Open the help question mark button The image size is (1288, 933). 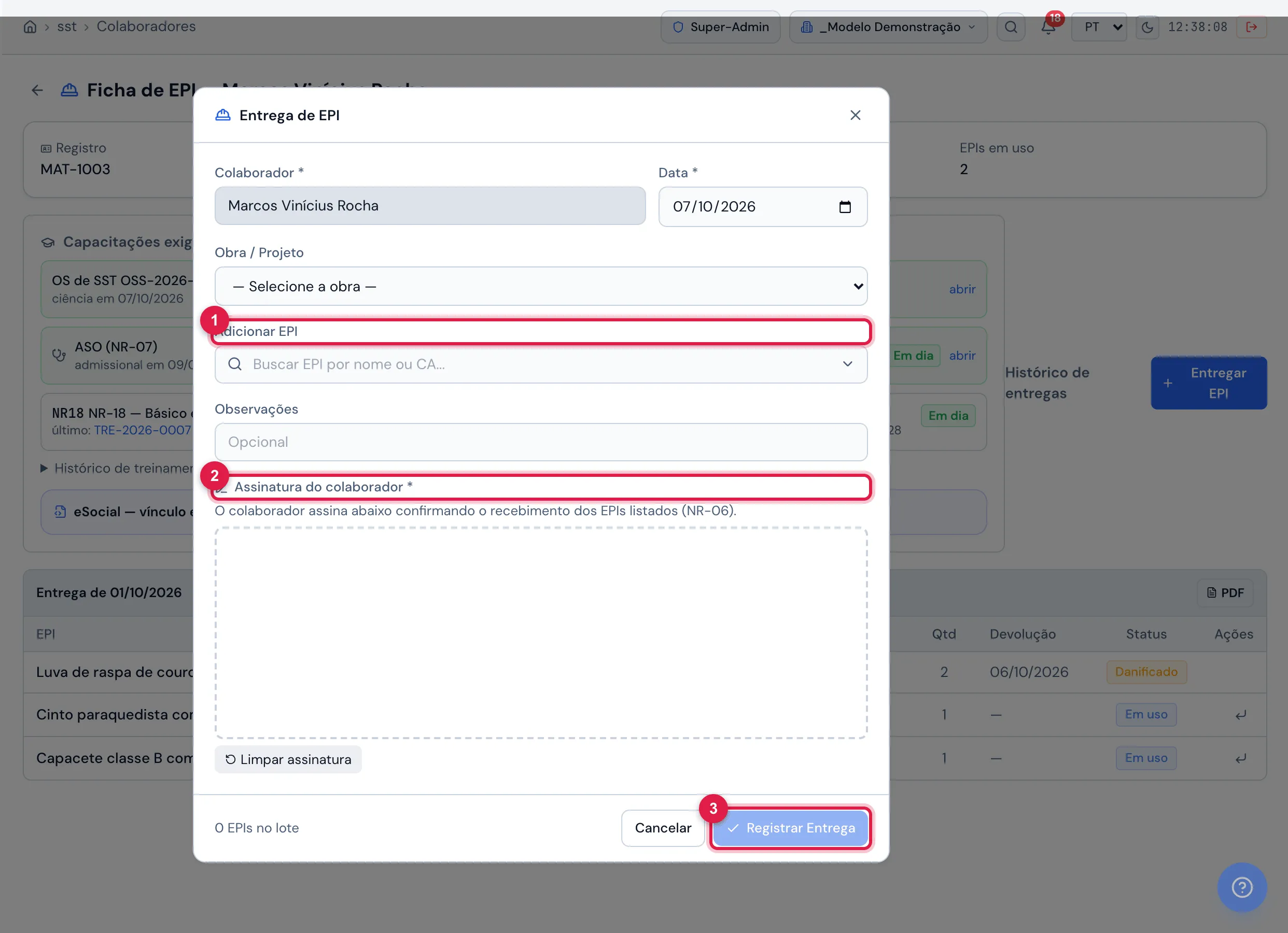(x=1242, y=887)
